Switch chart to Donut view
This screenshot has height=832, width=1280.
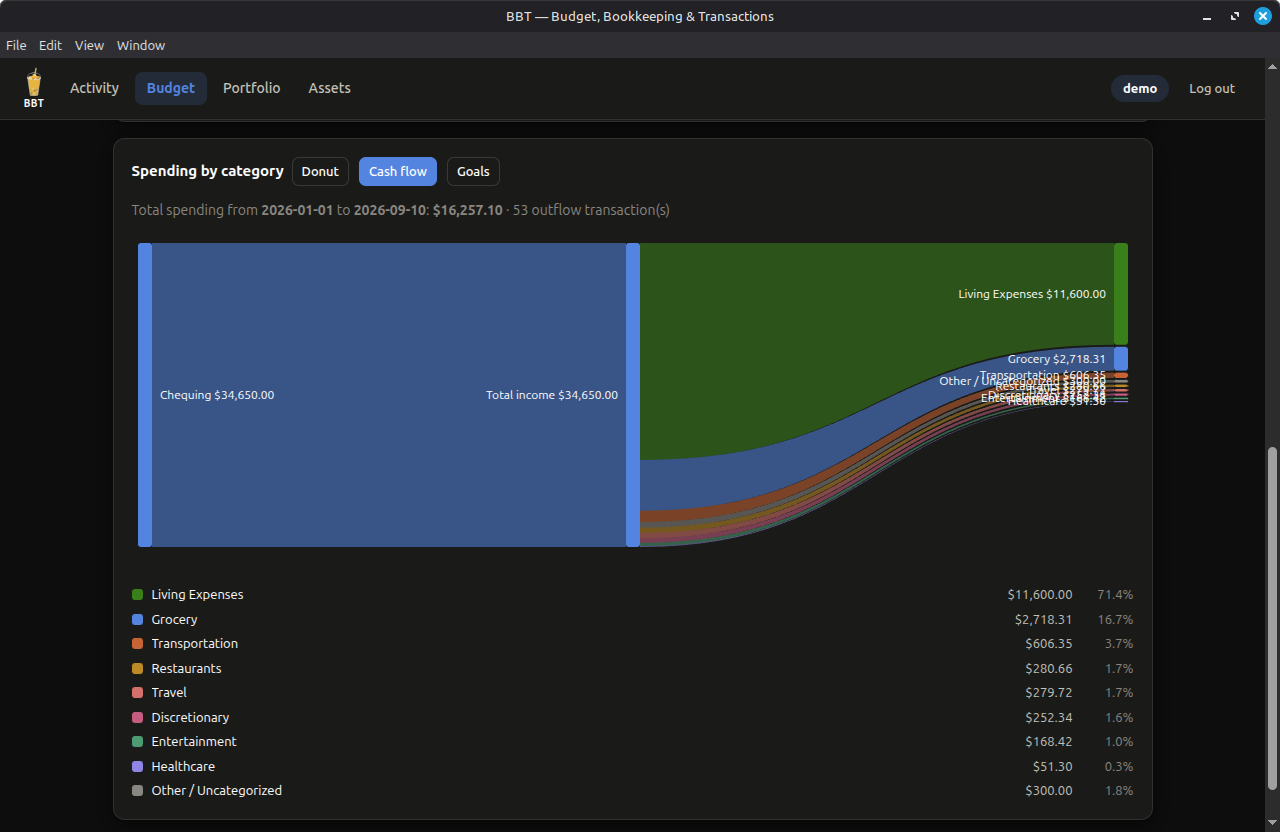pos(320,171)
